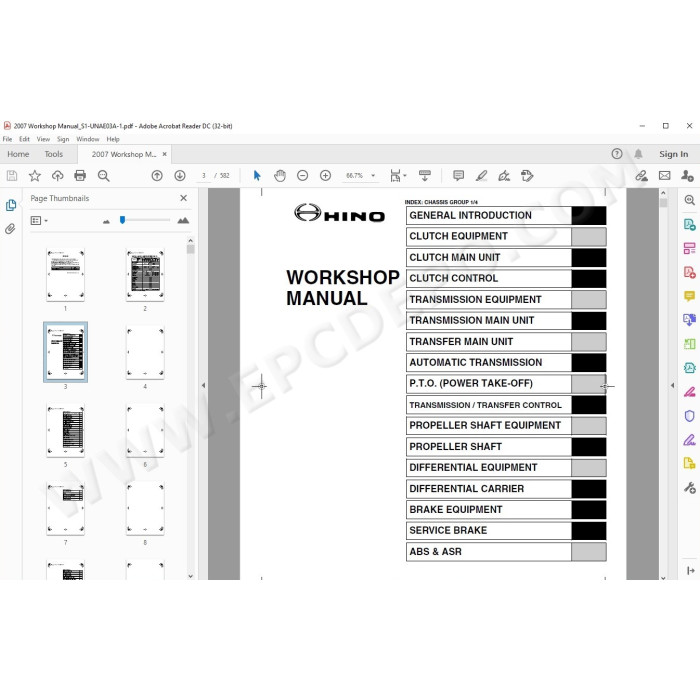
Task: Choose the hand pan tool
Action: [x=280, y=176]
